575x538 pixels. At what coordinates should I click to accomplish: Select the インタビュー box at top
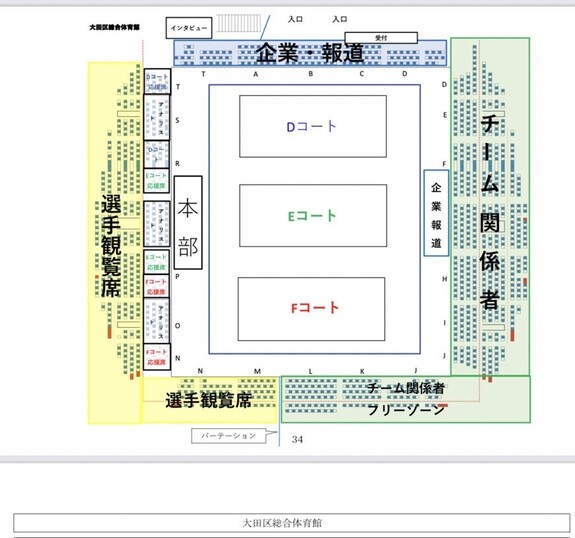tap(189, 28)
